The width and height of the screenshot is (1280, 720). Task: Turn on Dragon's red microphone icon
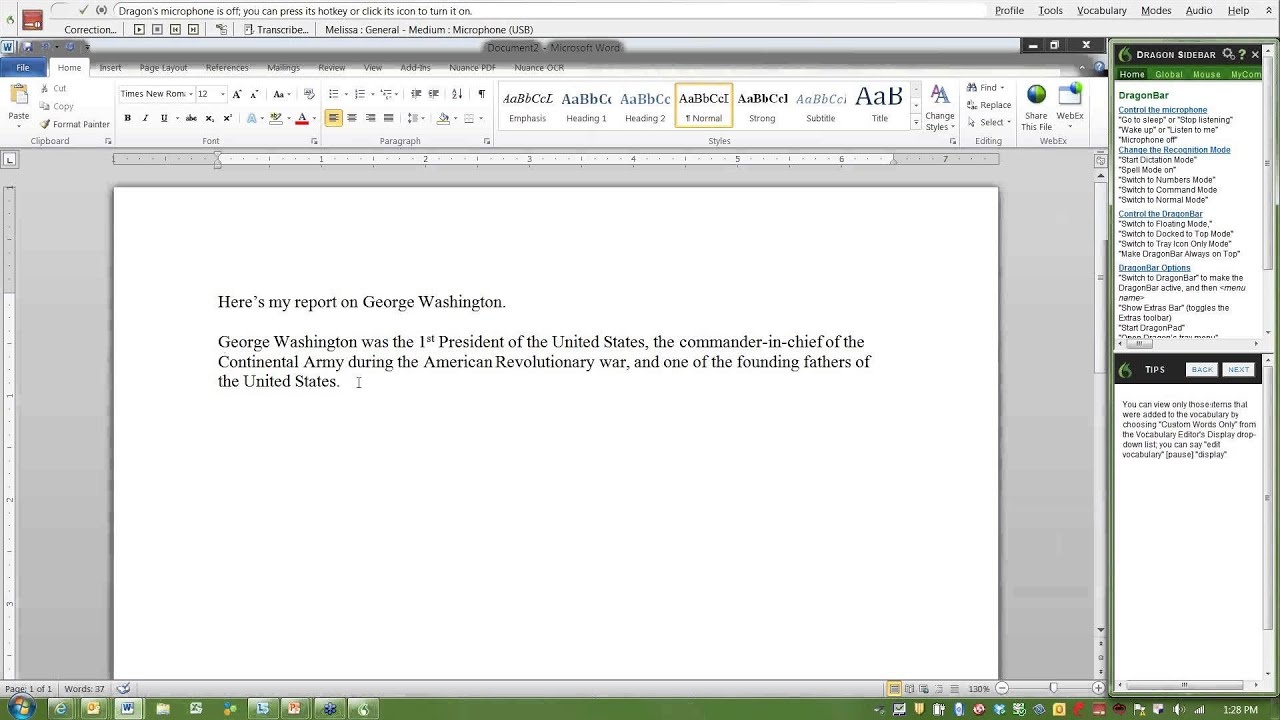[32, 19]
